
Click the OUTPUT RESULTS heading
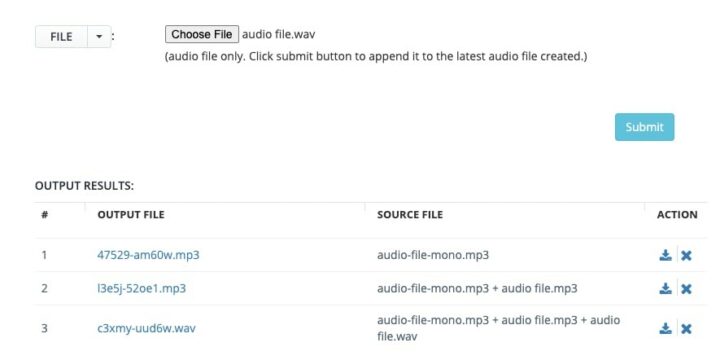(84, 186)
